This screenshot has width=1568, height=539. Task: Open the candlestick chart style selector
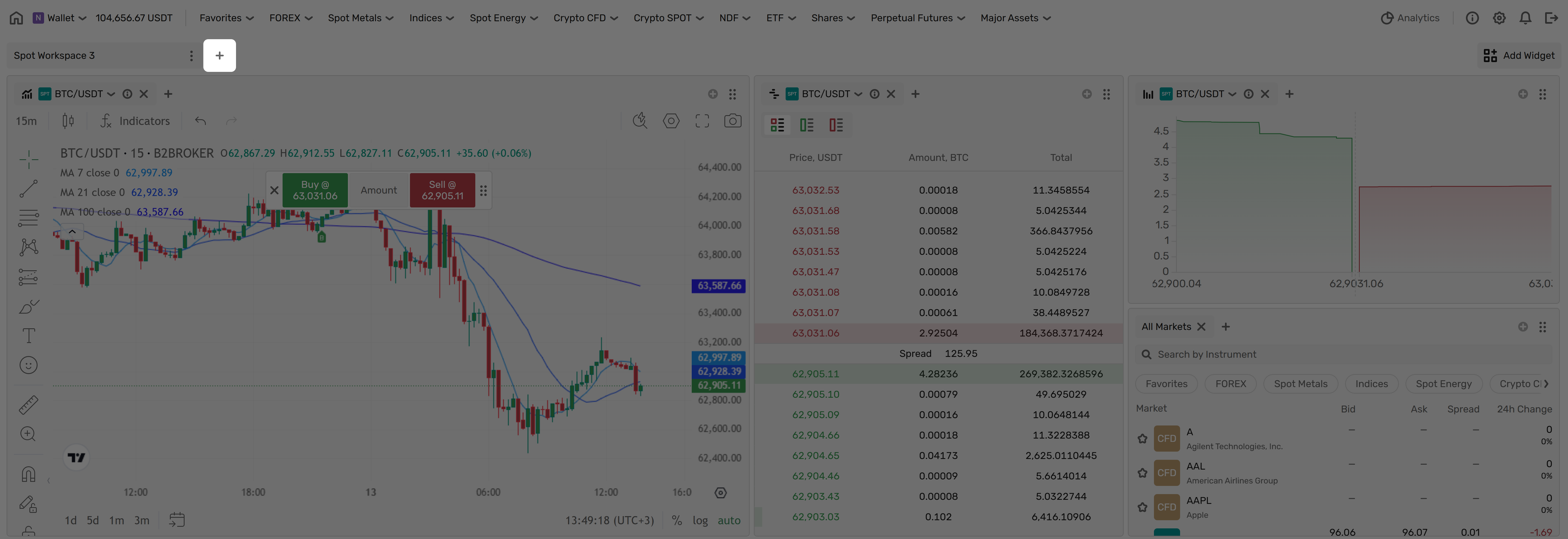click(x=68, y=121)
